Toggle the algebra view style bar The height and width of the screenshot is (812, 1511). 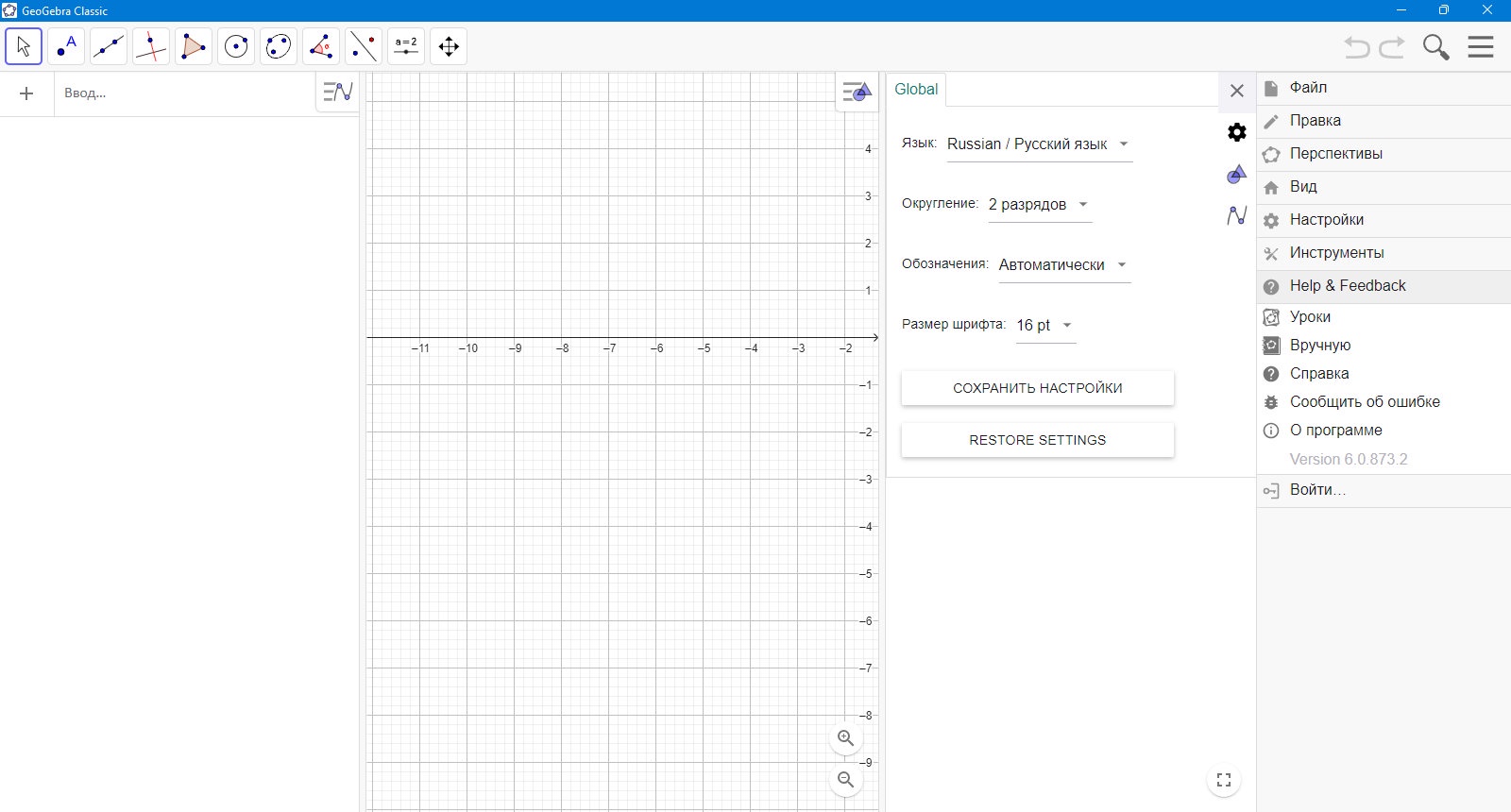pyautogui.click(x=337, y=93)
